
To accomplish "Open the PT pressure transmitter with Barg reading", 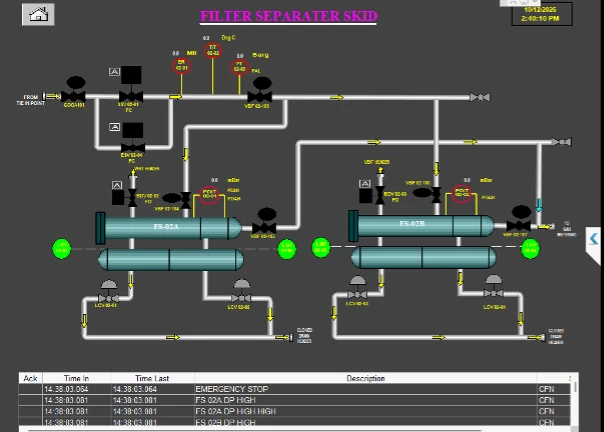I will [240, 67].
